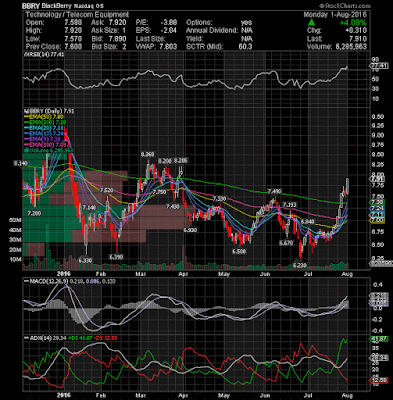Click the Chg value +0.310
Viewport: 393px width, 400px height.
(x=356, y=31)
